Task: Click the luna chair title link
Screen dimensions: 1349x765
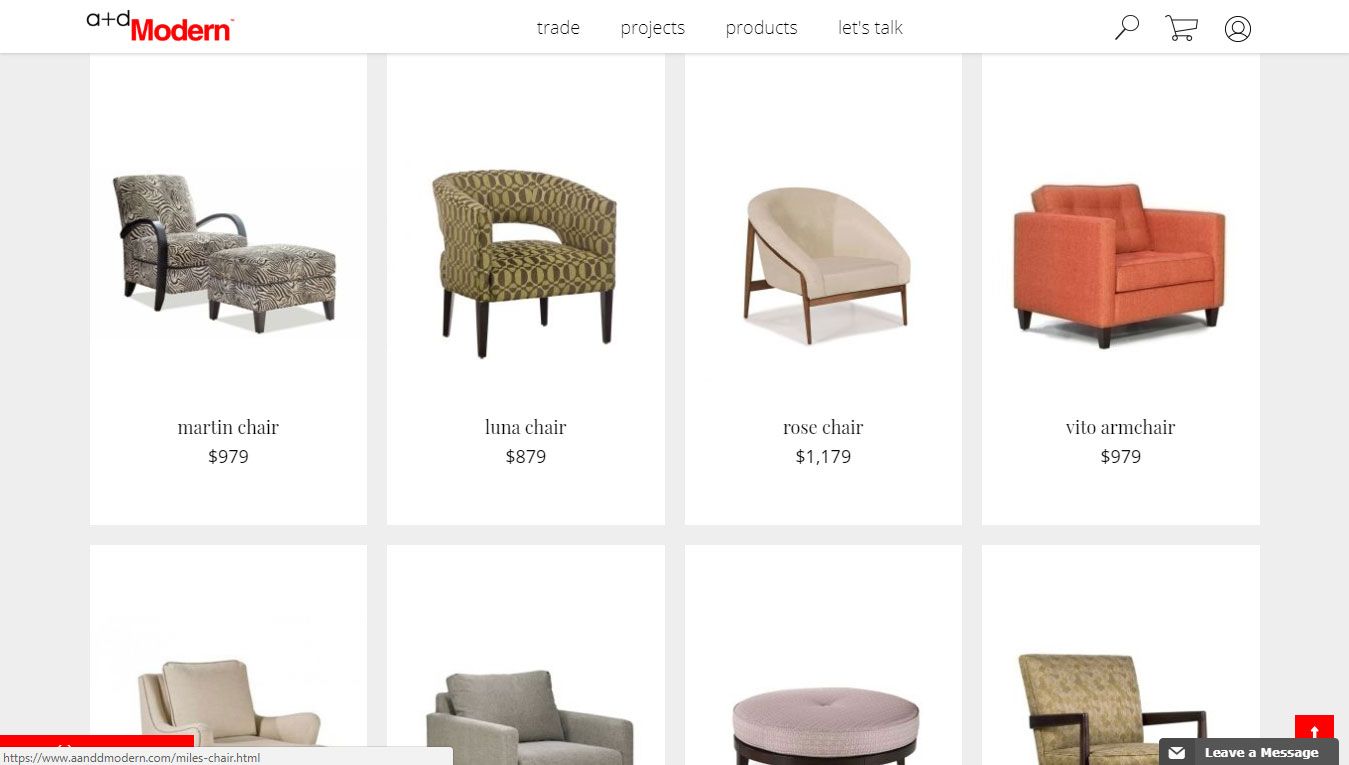Action: click(x=525, y=427)
